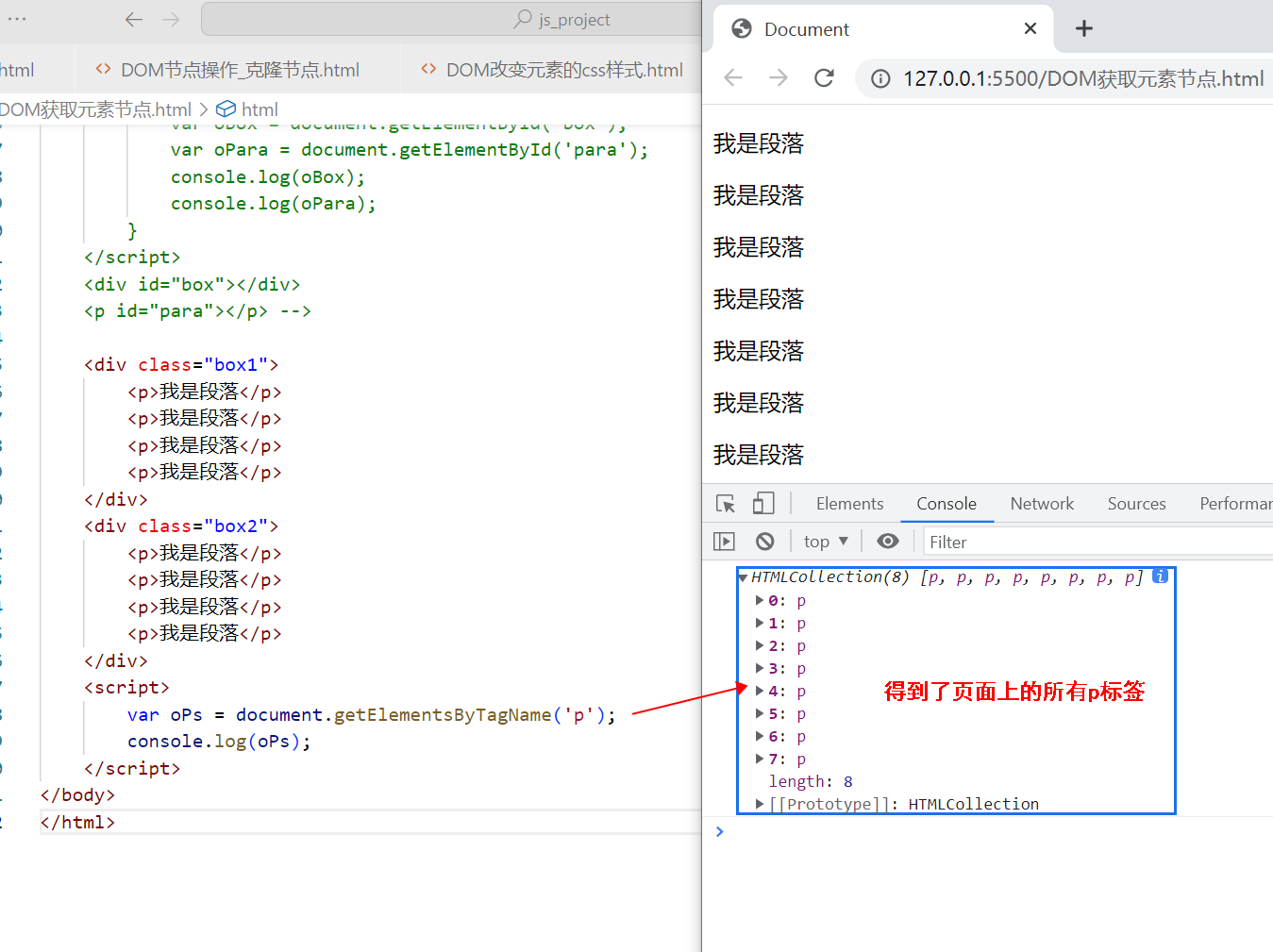
Task: Click the js_project search box
Action: coord(451,19)
